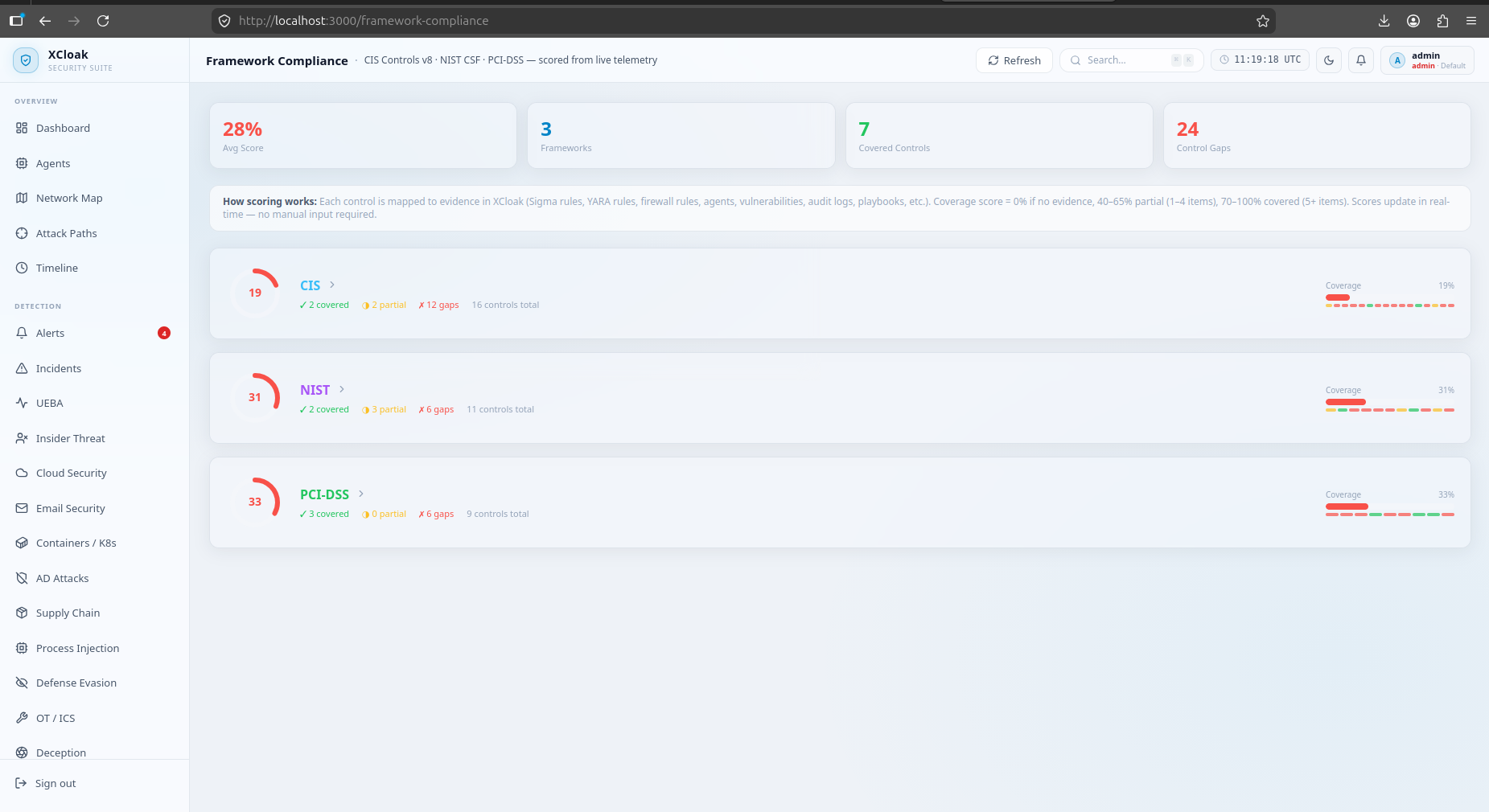1489x812 pixels.
Task: Click the Sign out arrow icon
Action: point(21,783)
